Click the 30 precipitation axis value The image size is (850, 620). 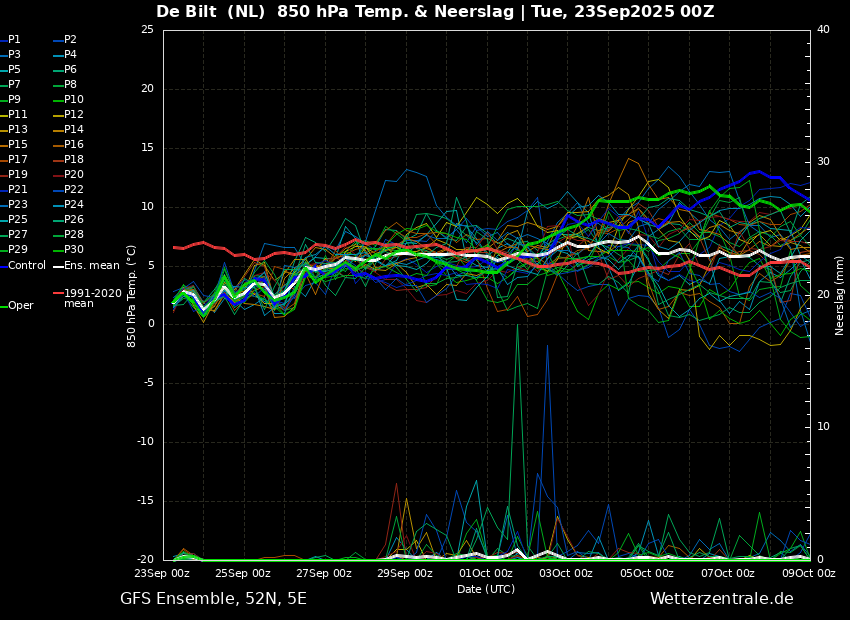tap(823, 162)
